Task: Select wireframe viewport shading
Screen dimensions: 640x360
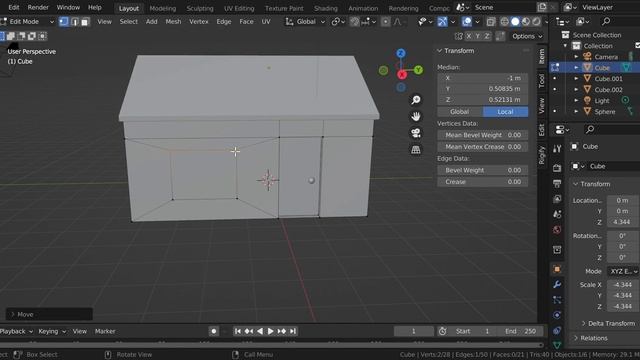Action: [x=504, y=22]
